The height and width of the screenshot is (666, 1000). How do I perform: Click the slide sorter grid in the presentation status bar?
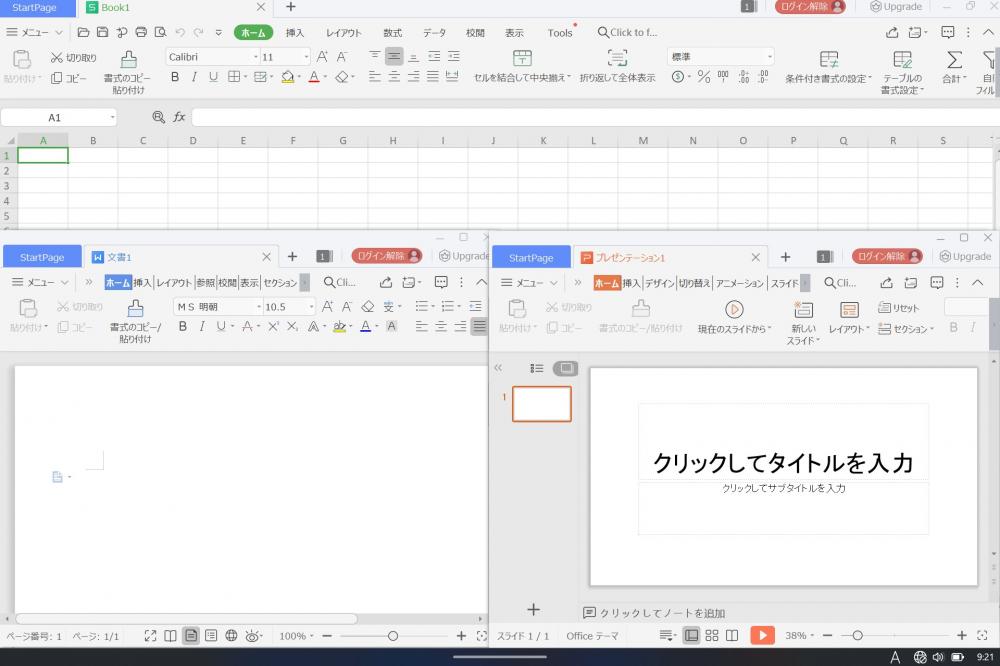point(712,635)
